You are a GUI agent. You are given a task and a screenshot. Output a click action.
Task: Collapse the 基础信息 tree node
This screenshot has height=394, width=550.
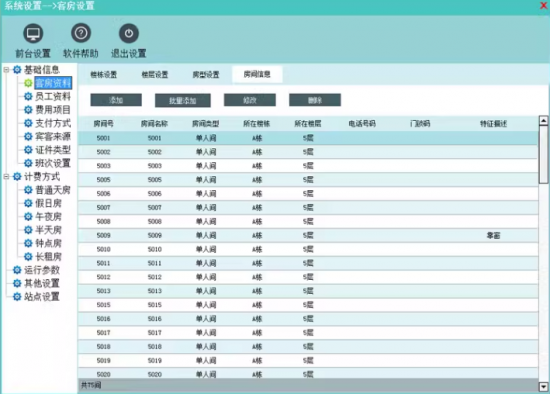tap(6, 70)
